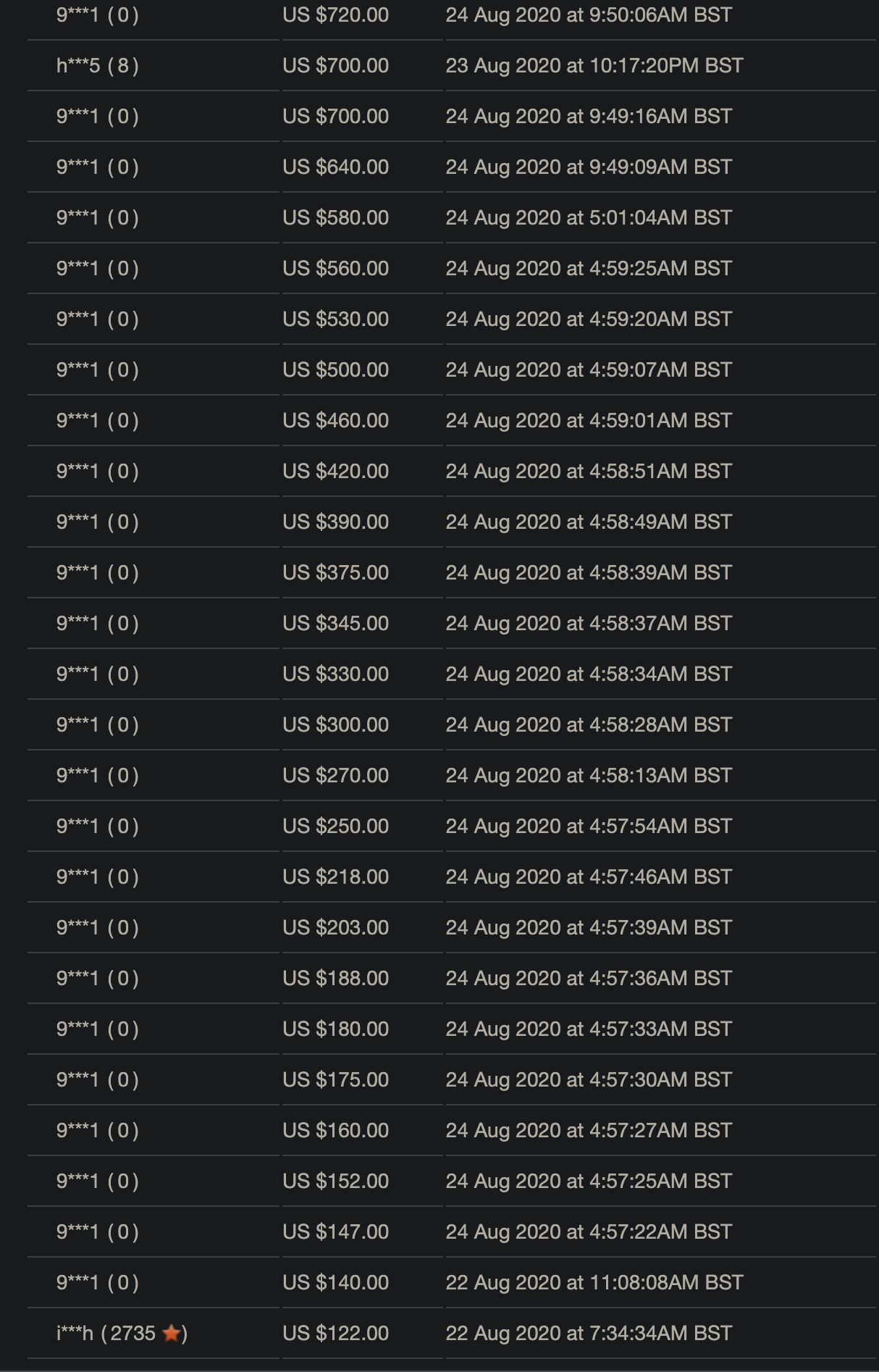The width and height of the screenshot is (879, 1372).
Task: Click the timestamp 22 Aug 2020 at 11:08:08AM
Action: tap(594, 1283)
